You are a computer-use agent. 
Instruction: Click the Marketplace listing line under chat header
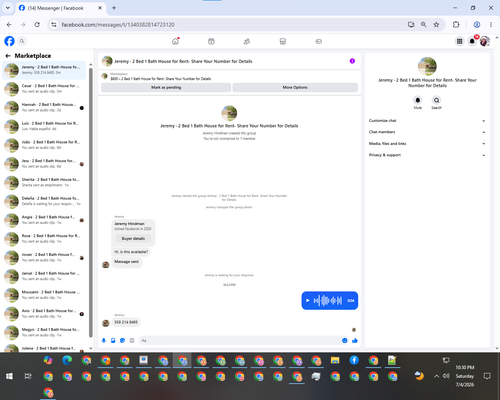(161, 79)
